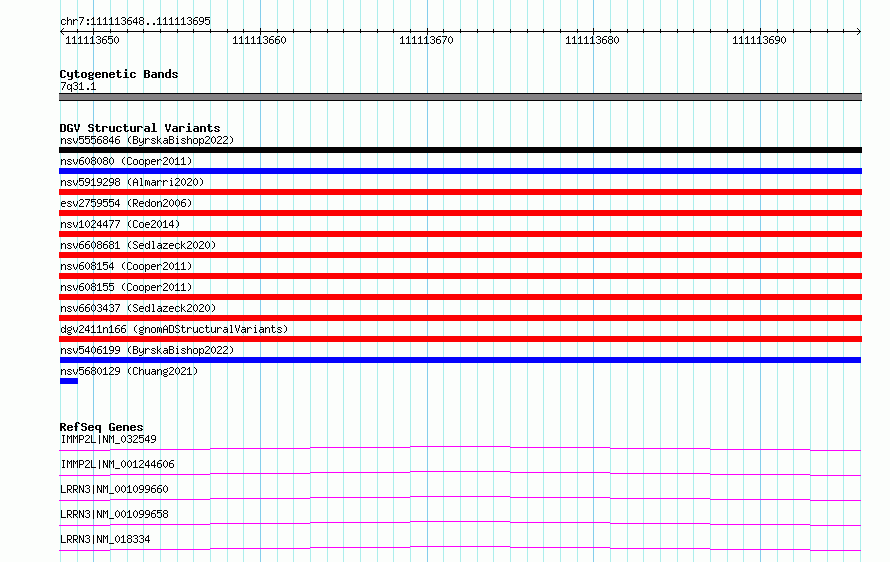Click ruler position 111113680

tap(592, 40)
